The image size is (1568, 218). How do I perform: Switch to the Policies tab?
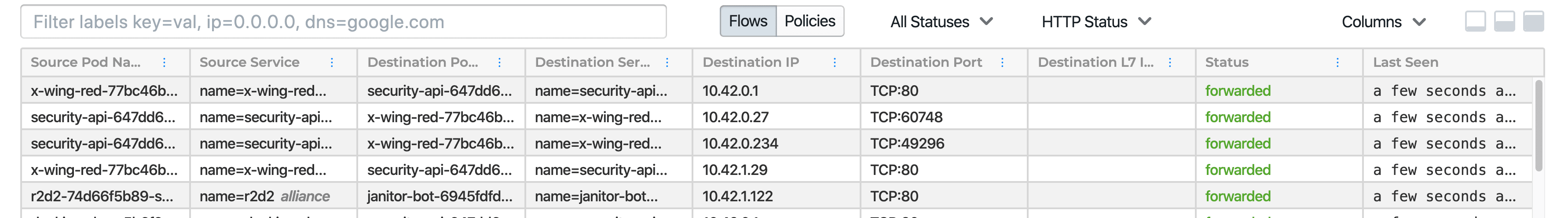pos(810,21)
